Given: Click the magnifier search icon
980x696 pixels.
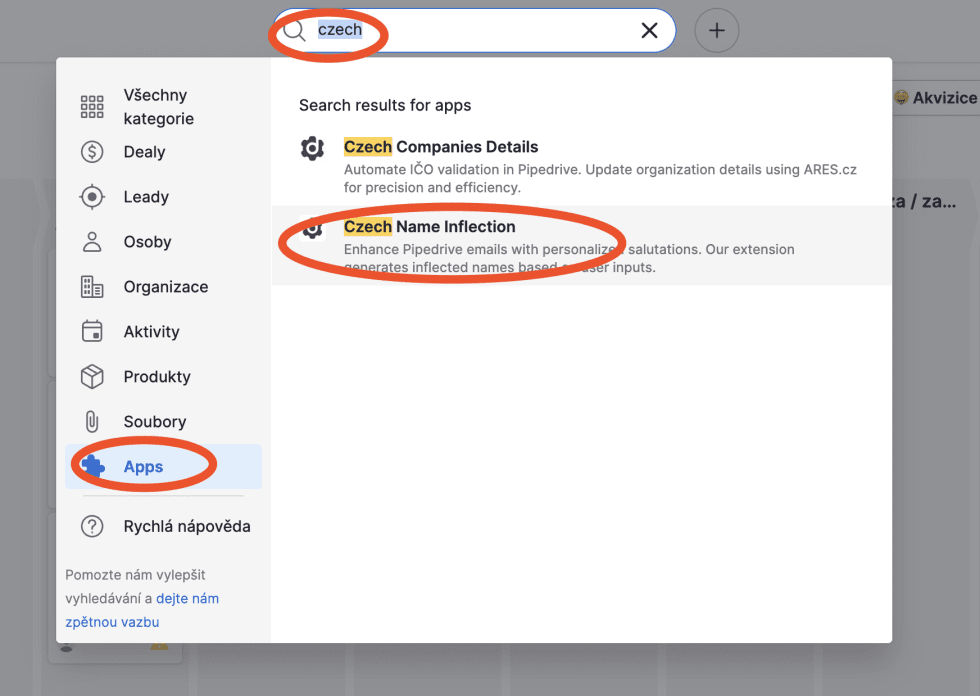Looking at the screenshot, I should pyautogui.click(x=294, y=31).
